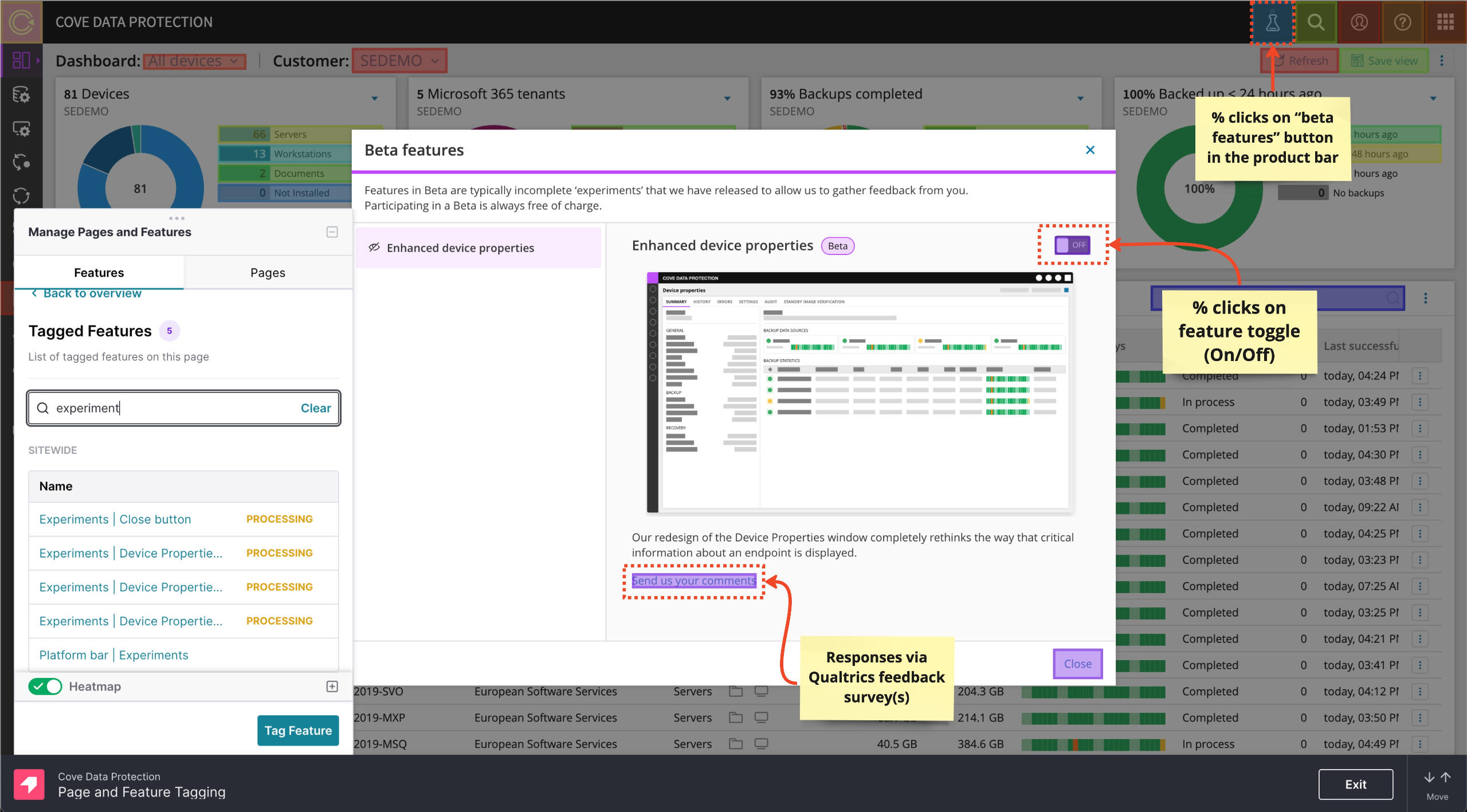Open the apps grid launcher icon
Screen dimensions: 1467x812
(x=1445, y=22)
